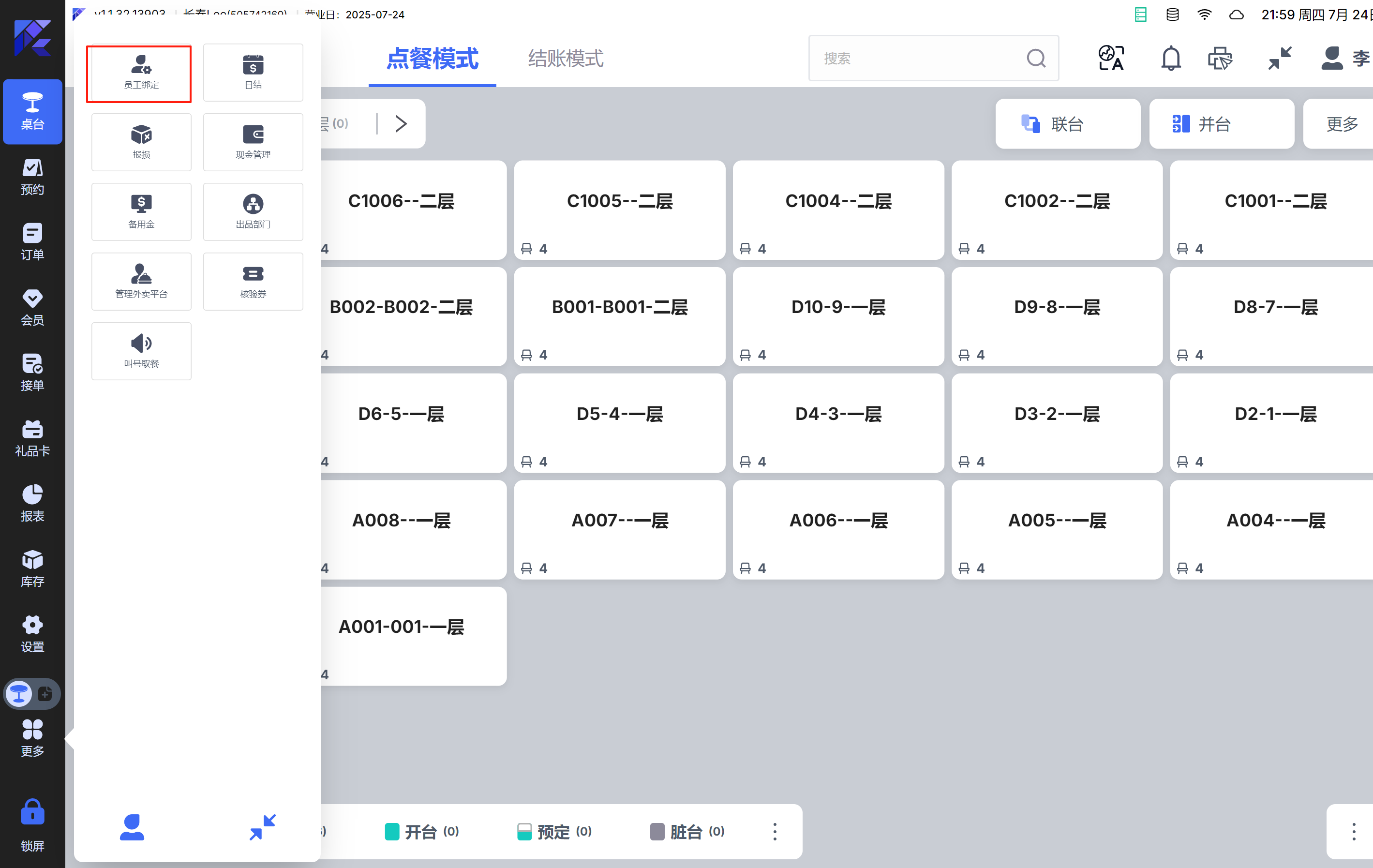This screenshot has height=868, width=1373.
Task: Open 报损 loss report
Action: 141,143
